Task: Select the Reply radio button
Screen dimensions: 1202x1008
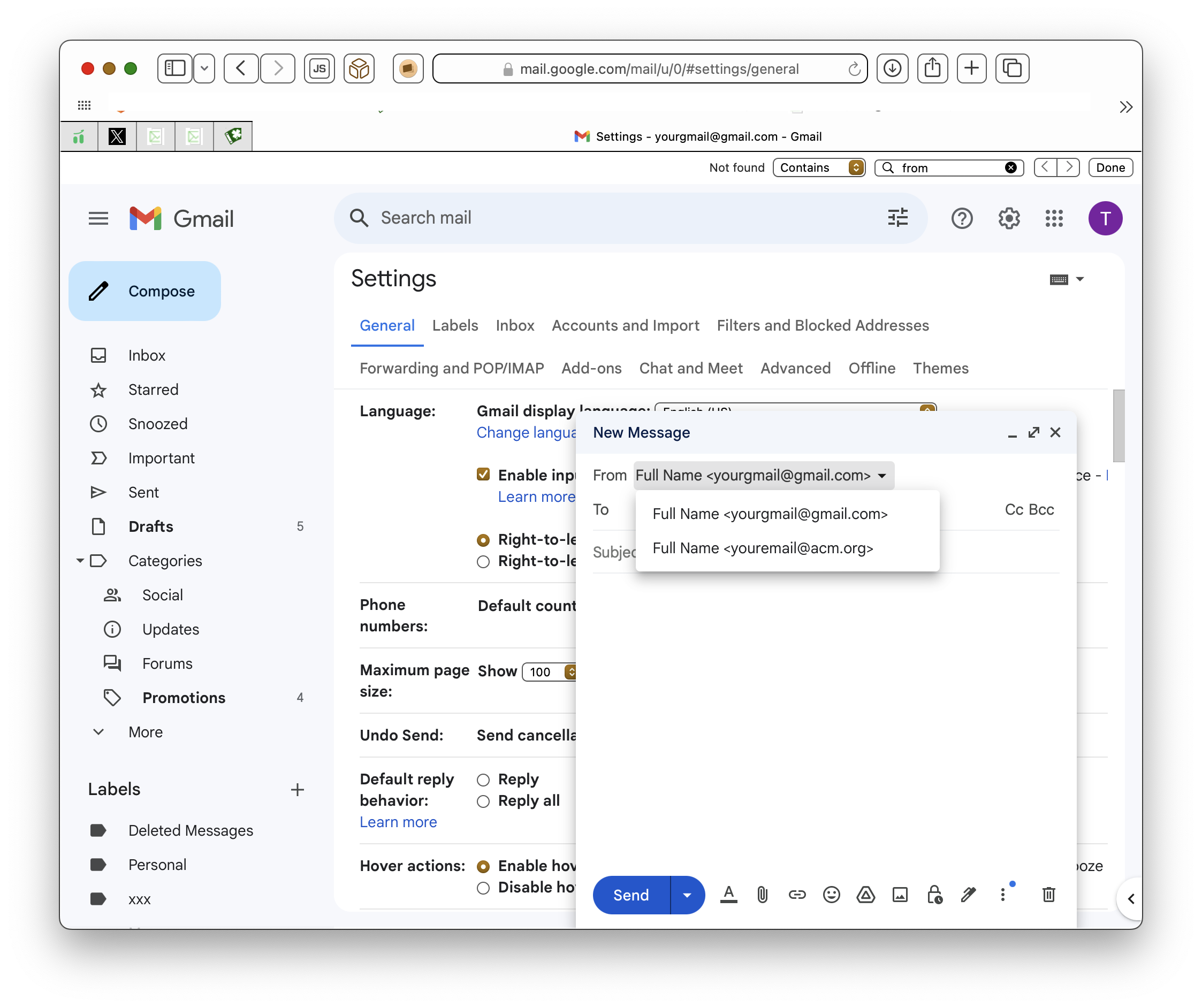Action: (x=483, y=780)
